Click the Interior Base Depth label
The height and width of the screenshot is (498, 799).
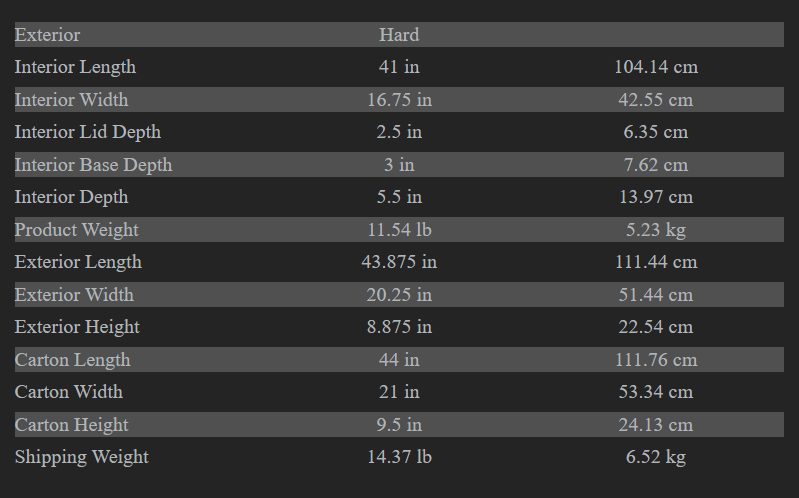[x=93, y=165]
